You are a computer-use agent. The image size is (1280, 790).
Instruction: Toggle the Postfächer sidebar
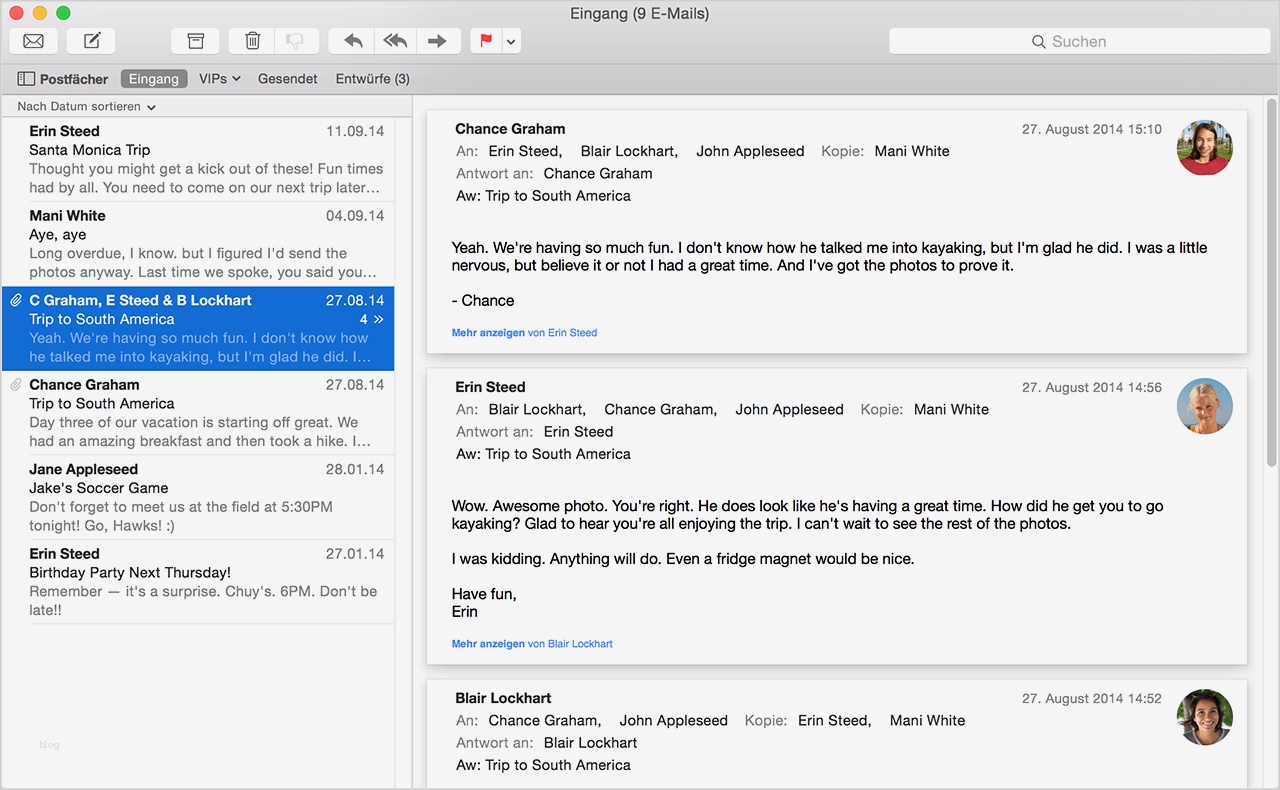tap(63, 79)
